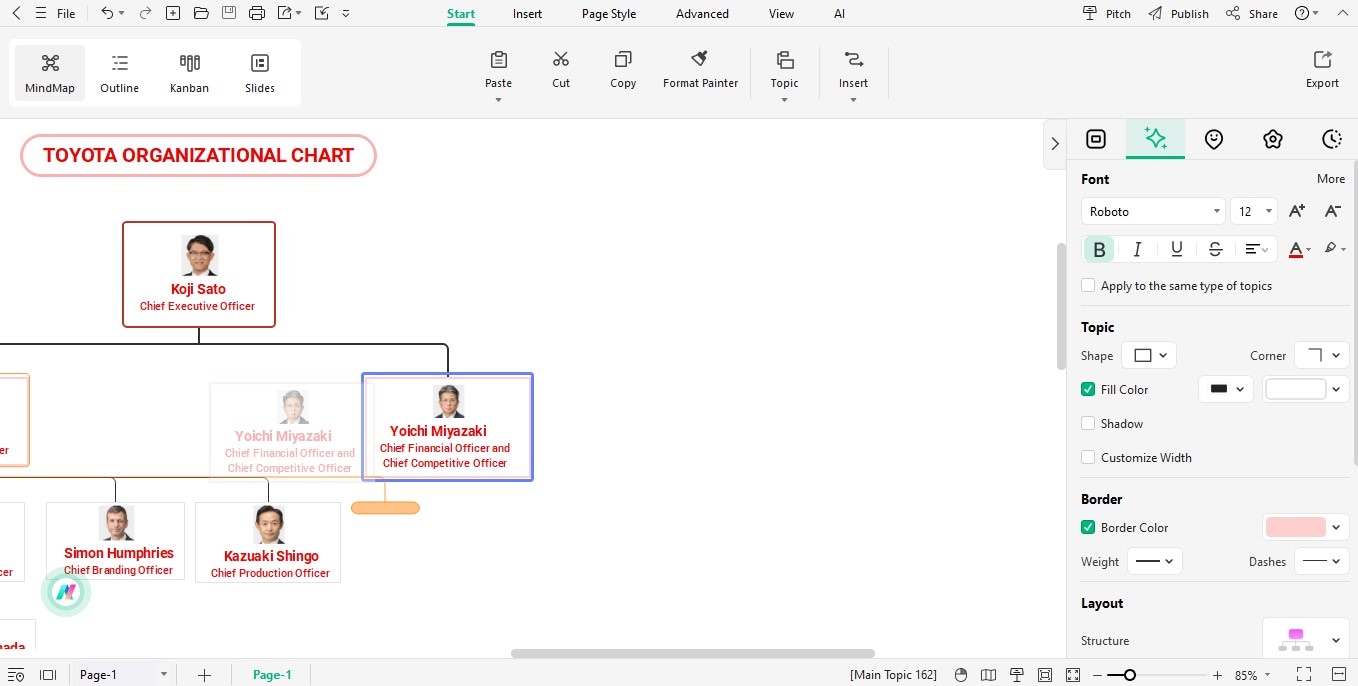1358x686 pixels.
Task: Open the Style tab icon in the right panel
Action: click(1096, 139)
